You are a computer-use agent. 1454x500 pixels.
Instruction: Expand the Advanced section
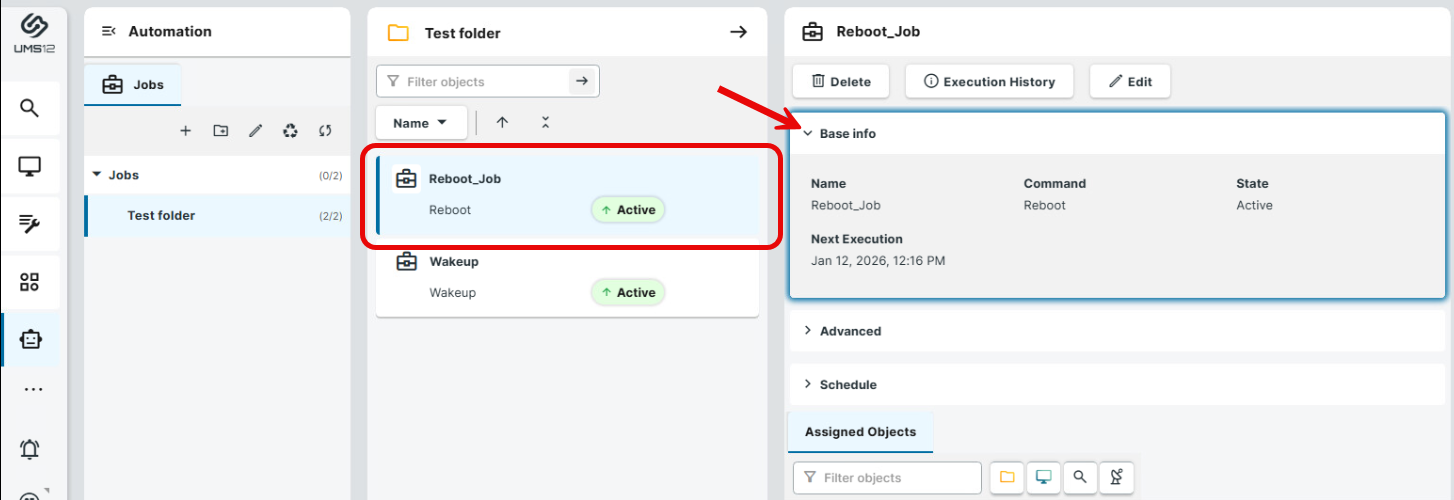849,331
